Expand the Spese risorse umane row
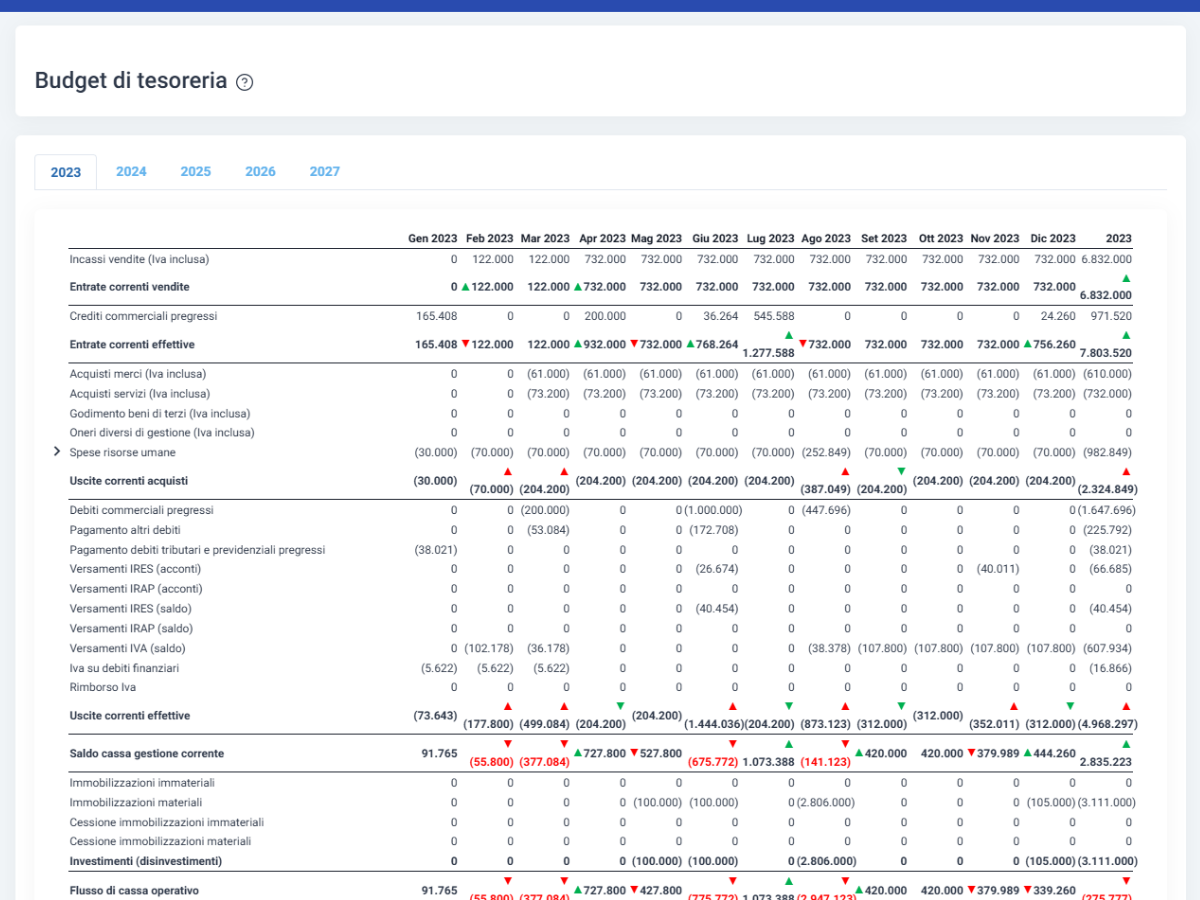1200x900 pixels. pyautogui.click(x=57, y=452)
